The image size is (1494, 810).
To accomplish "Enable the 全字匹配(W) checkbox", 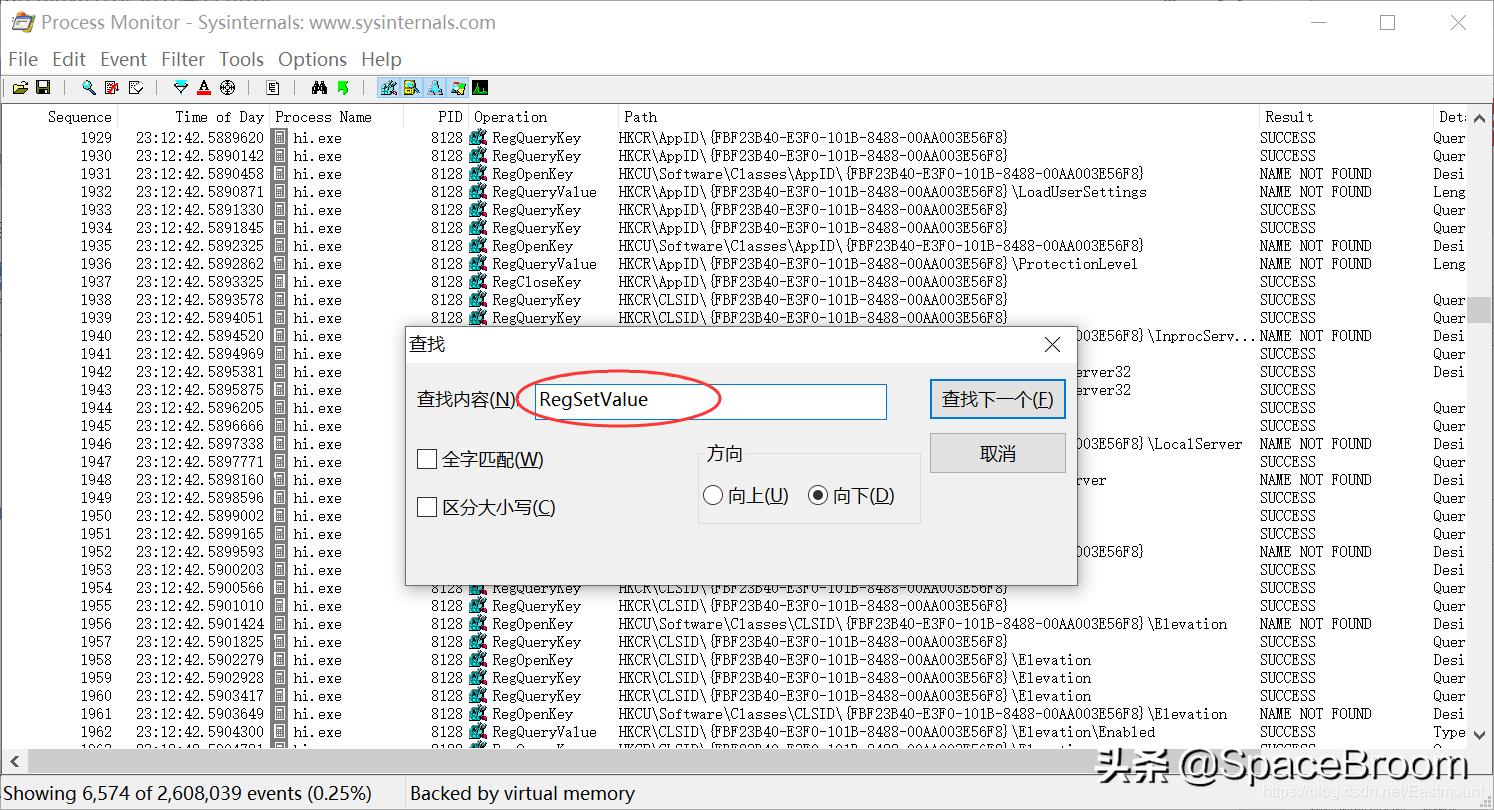I will pyautogui.click(x=427, y=459).
